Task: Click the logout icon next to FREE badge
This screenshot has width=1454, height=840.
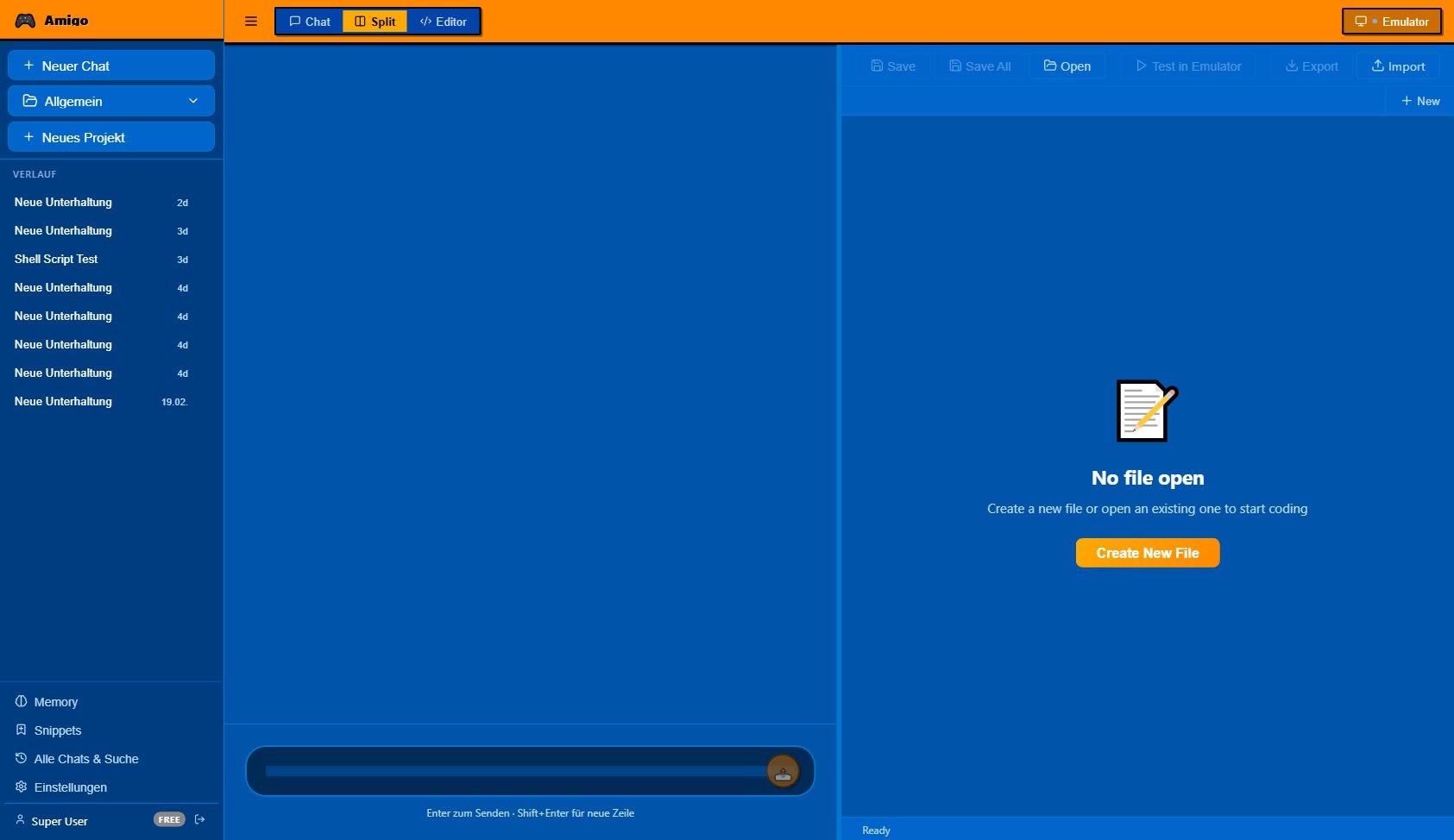Action: tap(199, 819)
